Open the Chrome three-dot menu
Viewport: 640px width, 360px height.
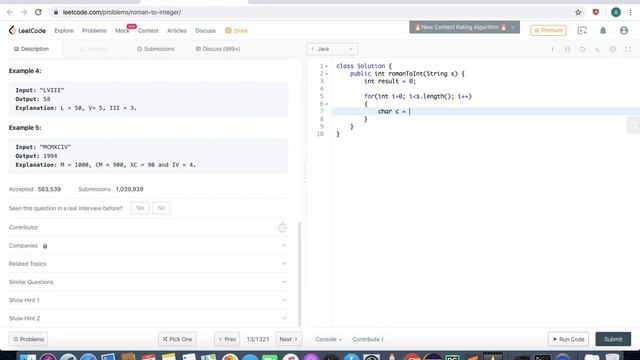coord(631,12)
